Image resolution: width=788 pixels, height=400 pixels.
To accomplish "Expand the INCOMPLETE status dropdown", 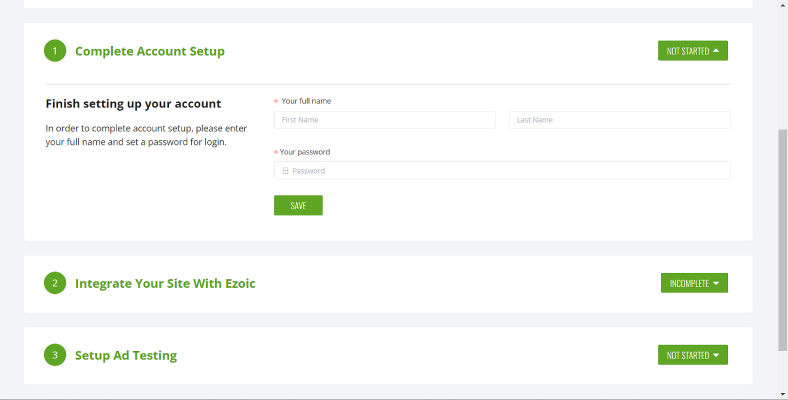I will 694,283.
